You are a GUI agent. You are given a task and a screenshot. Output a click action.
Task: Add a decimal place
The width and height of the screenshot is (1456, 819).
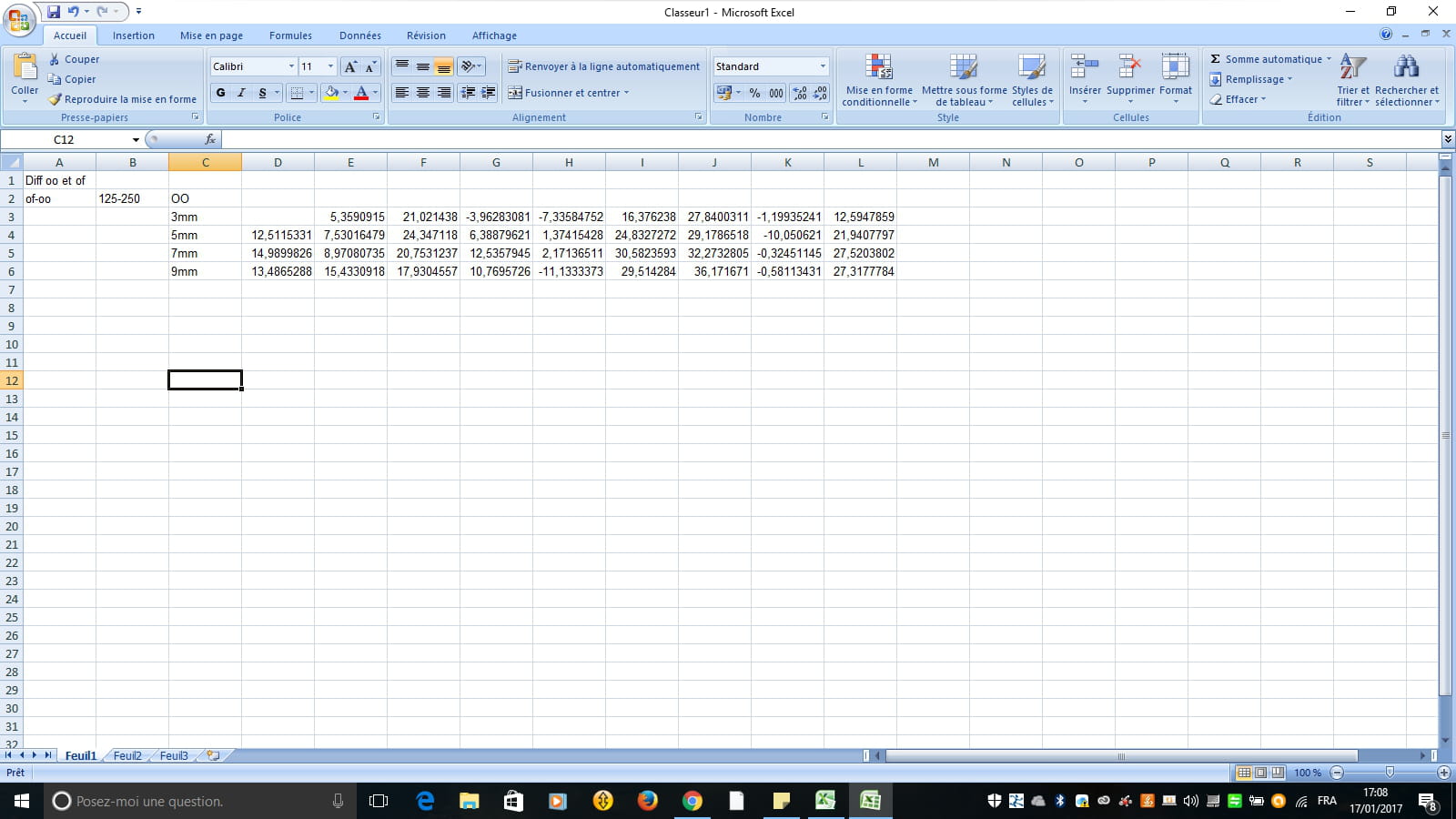(800, 93)
